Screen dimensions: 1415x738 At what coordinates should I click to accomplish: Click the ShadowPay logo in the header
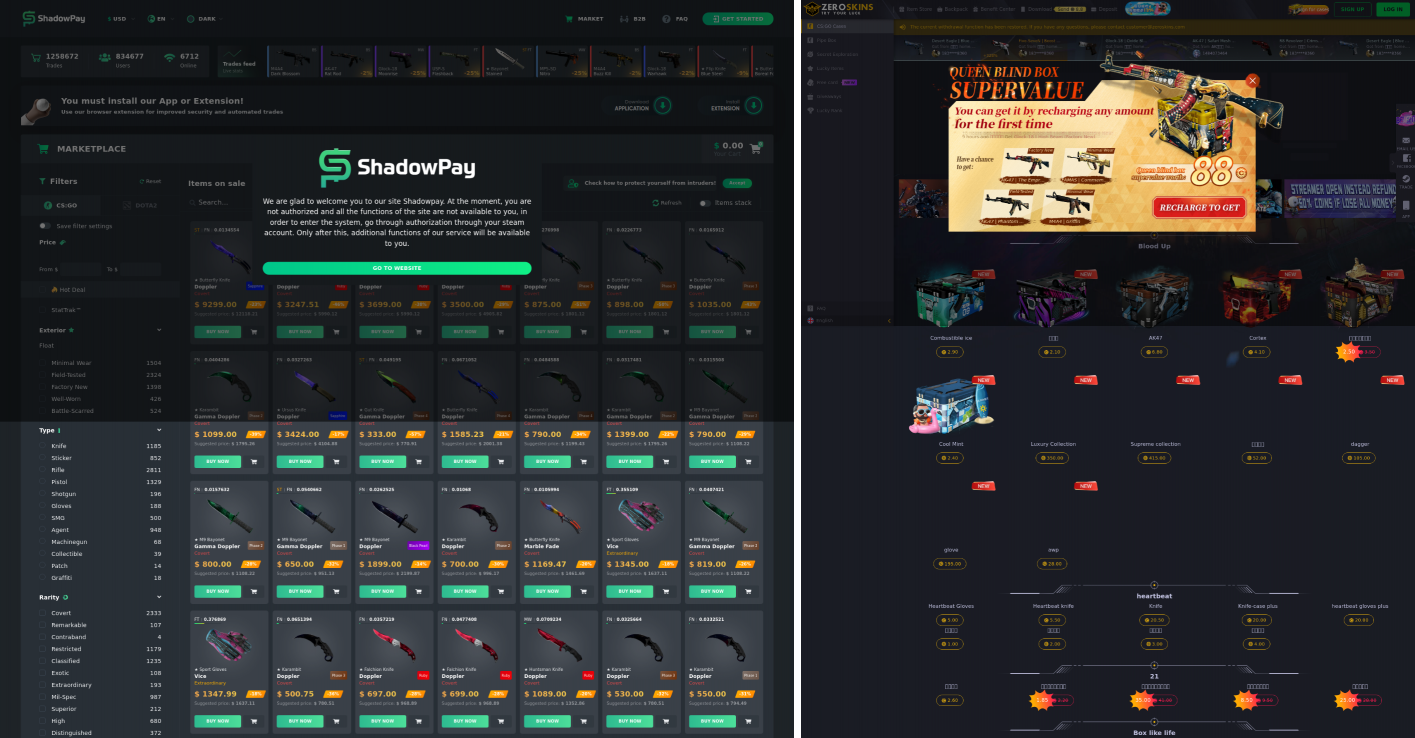pos(56,18)
